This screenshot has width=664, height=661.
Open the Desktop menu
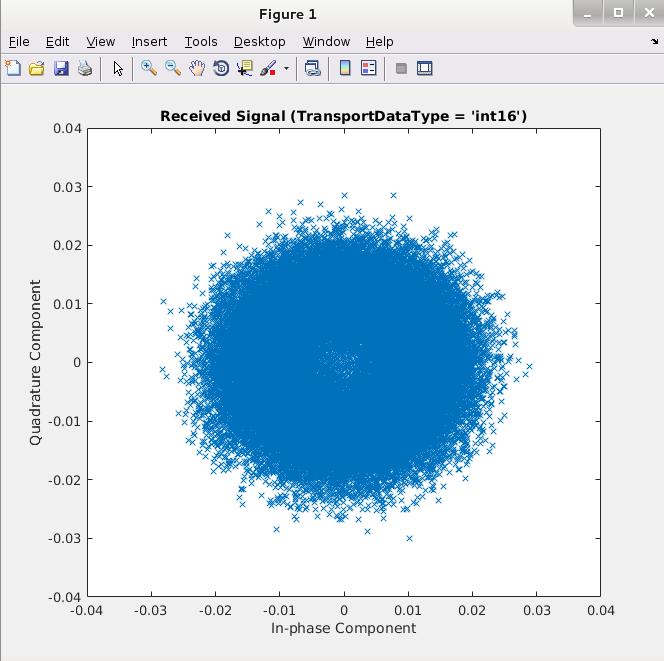(260, 41)
